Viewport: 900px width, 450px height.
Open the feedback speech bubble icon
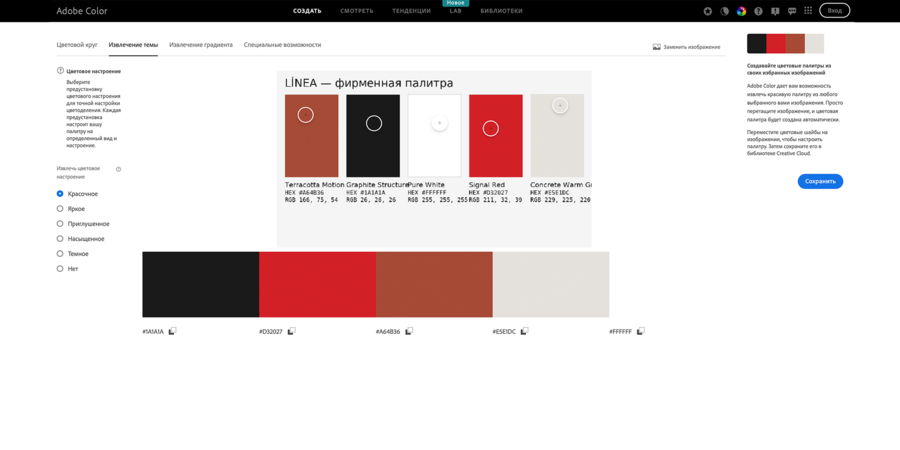coord(792,11)
